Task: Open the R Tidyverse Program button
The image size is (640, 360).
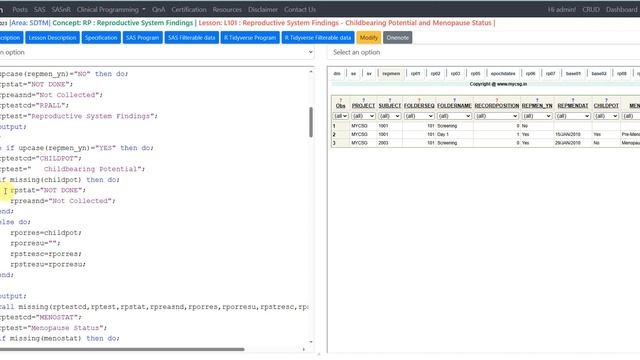Action: 250,38
